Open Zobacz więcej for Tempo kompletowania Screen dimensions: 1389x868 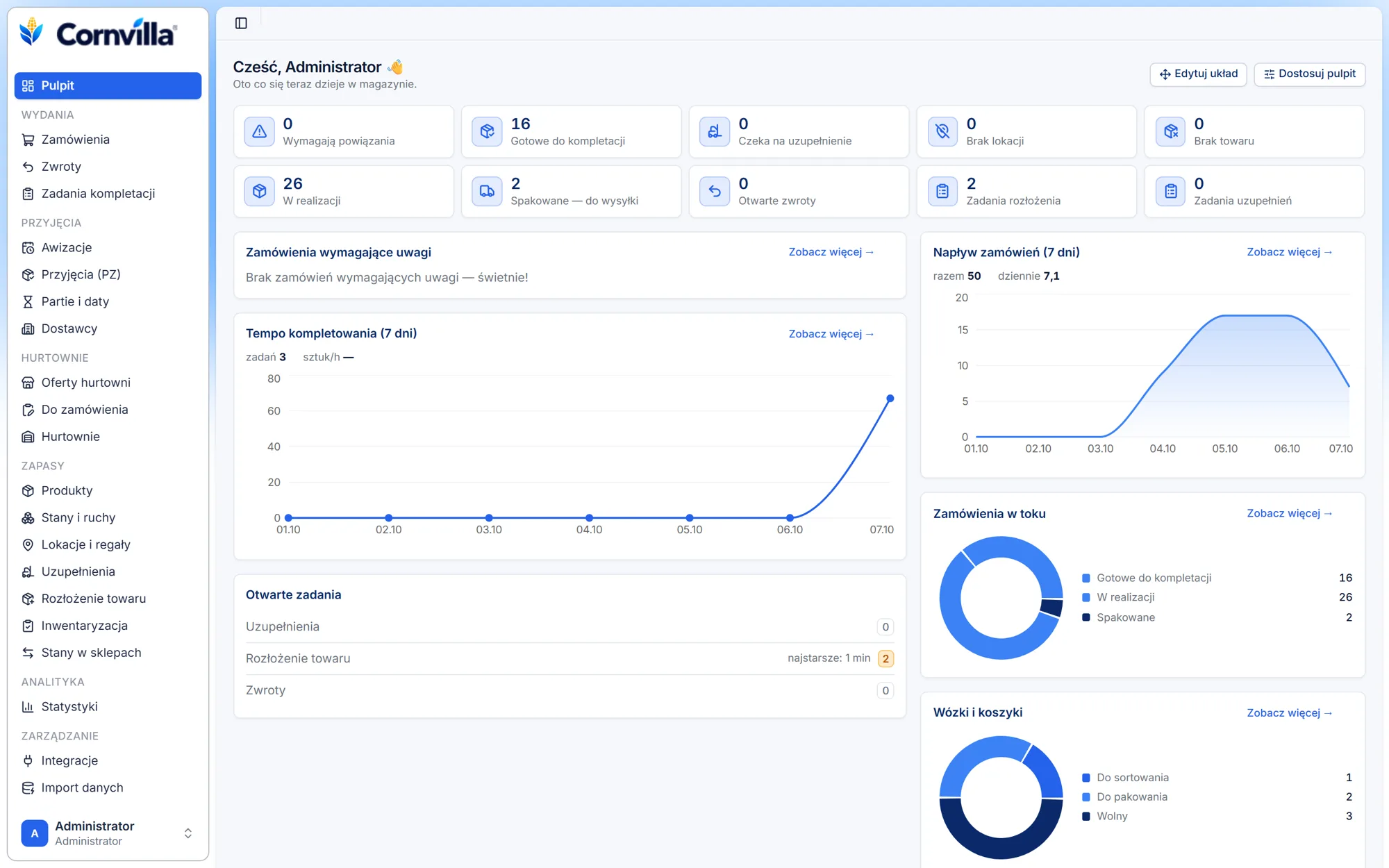(x=831, y=334)
